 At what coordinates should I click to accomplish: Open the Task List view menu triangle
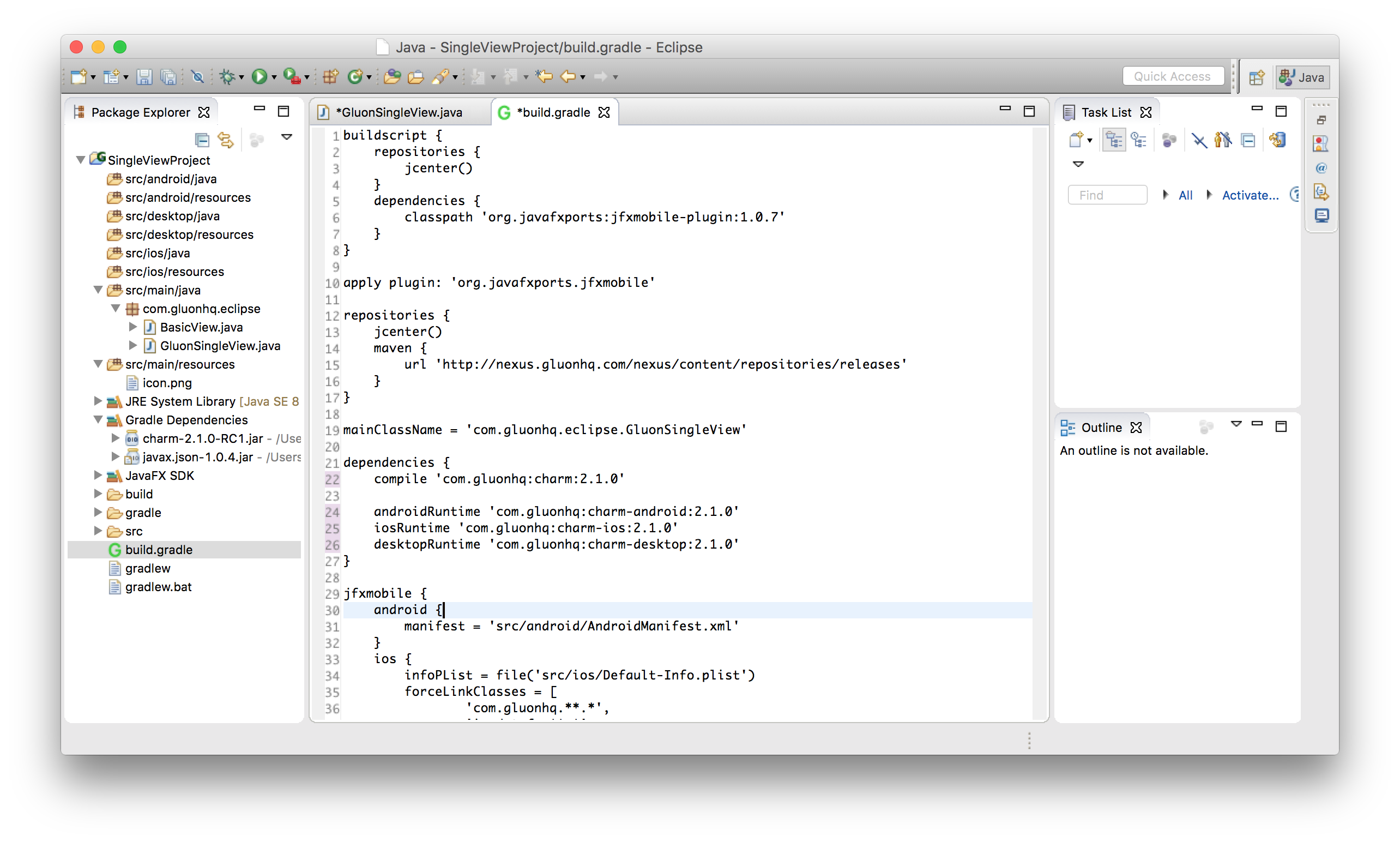[1078, 164]
